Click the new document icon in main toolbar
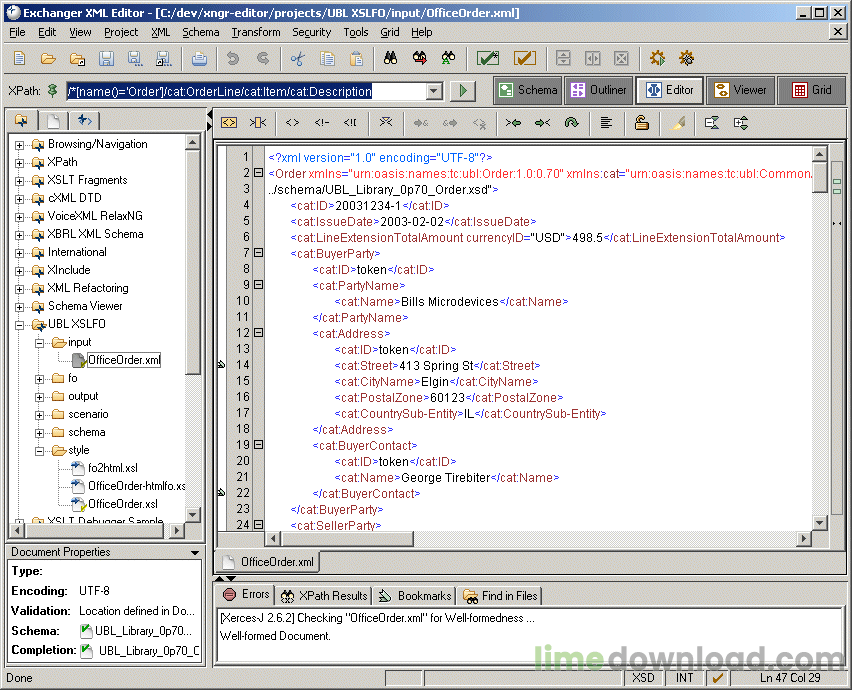The image size is (852, 690). click(20, 58)
